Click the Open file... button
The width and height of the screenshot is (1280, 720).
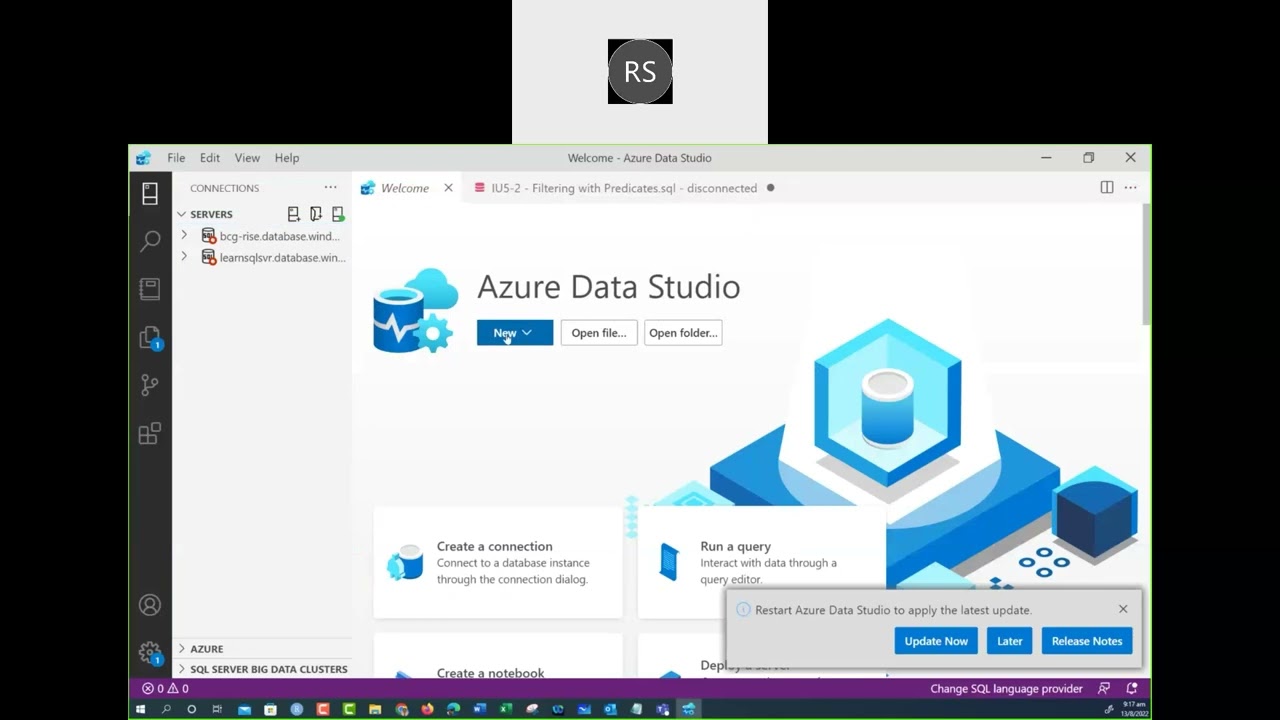pyautogui.click(x=599, y=333)
